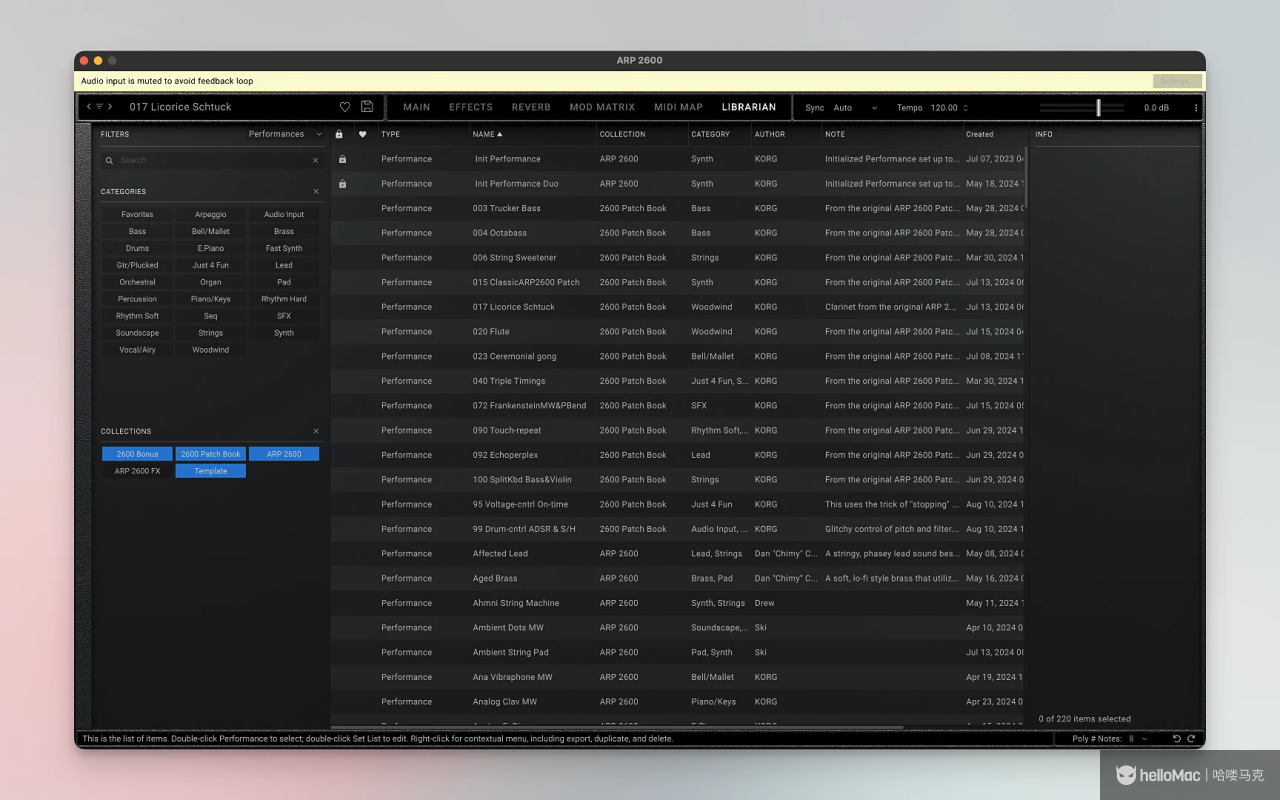
Task: Switch to the MAIN tab
Action: pos(417,107)
